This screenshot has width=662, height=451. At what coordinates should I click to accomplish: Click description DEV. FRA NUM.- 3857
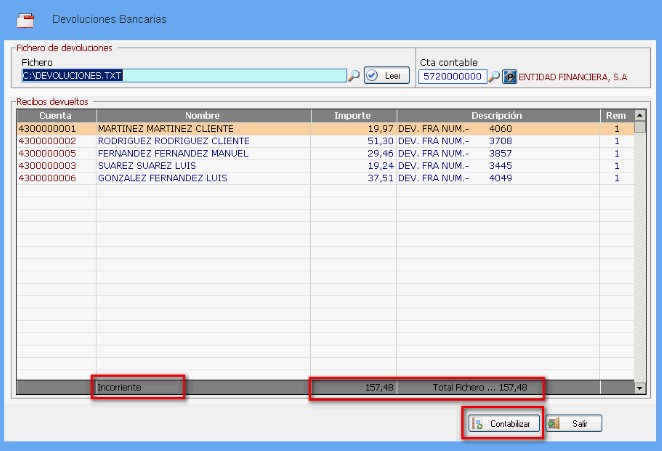(455, 153)
